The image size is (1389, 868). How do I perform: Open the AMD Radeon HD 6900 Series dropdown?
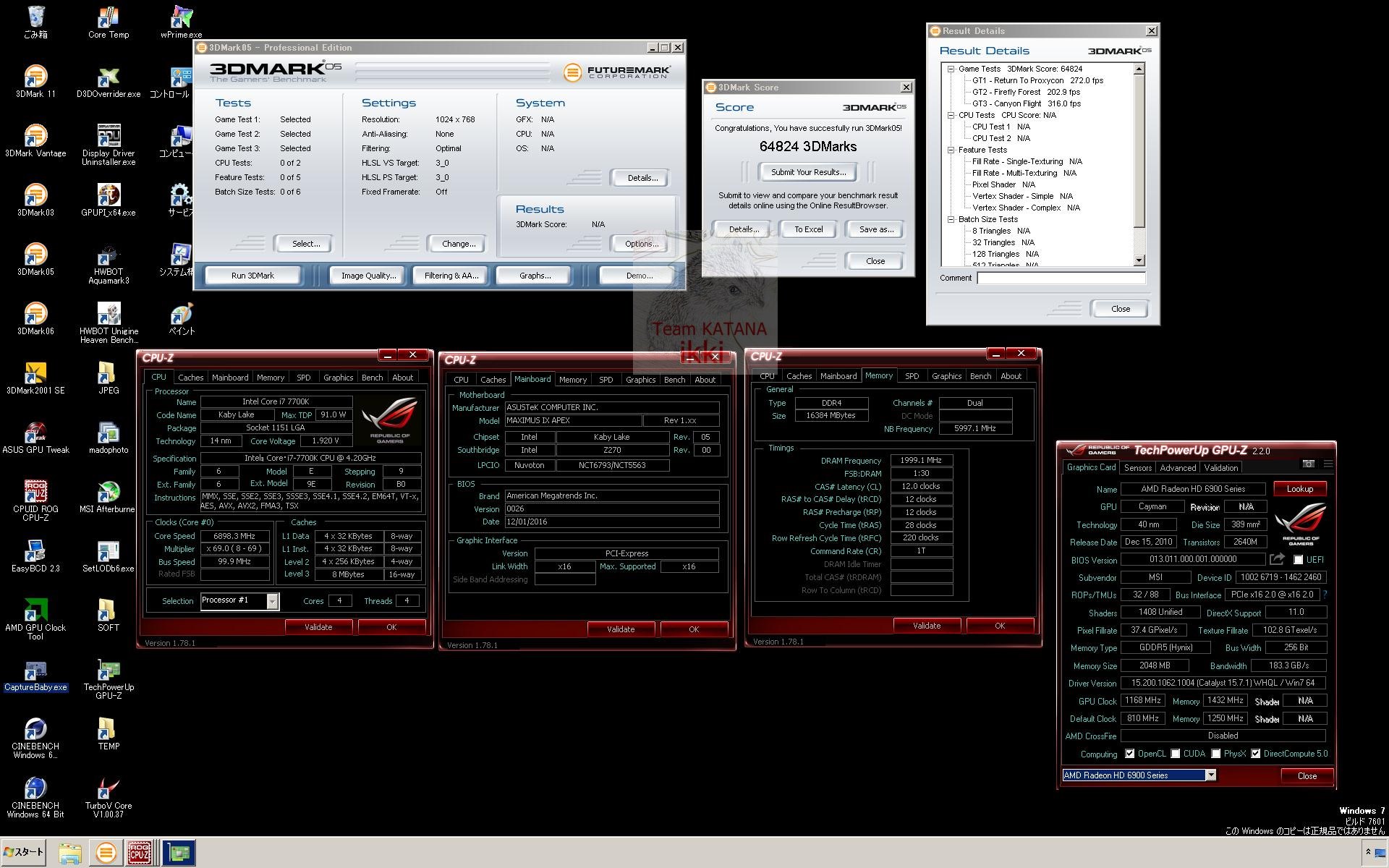[1210, 775]
